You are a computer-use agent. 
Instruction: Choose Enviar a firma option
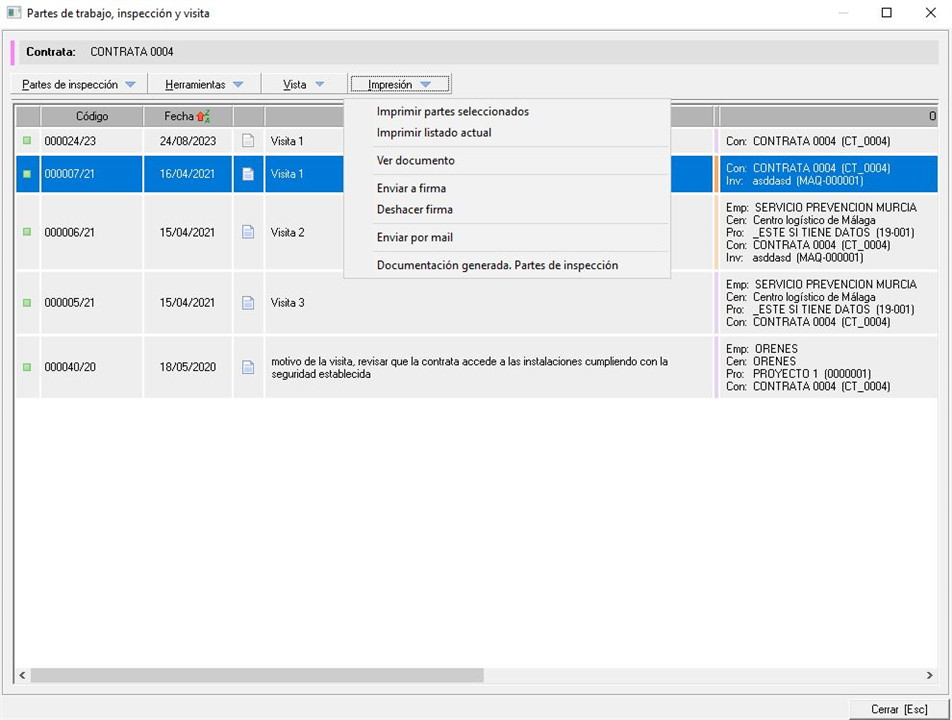coord(411,189)
